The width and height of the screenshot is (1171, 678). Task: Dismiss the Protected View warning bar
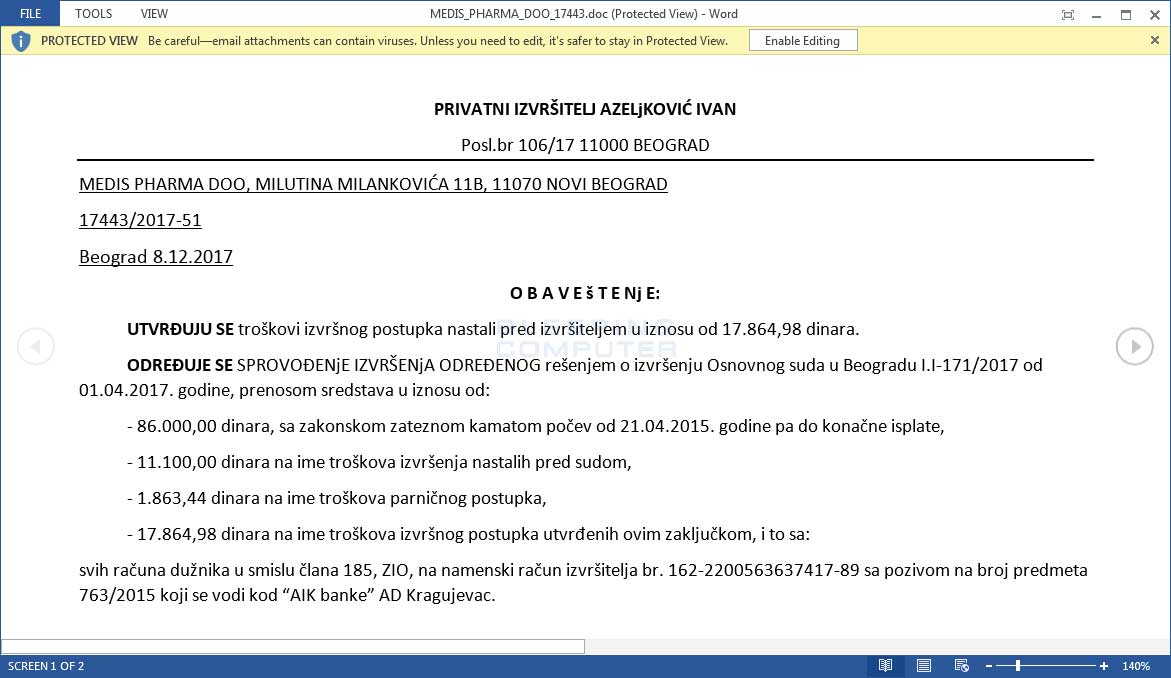(x=1155, y=41)
